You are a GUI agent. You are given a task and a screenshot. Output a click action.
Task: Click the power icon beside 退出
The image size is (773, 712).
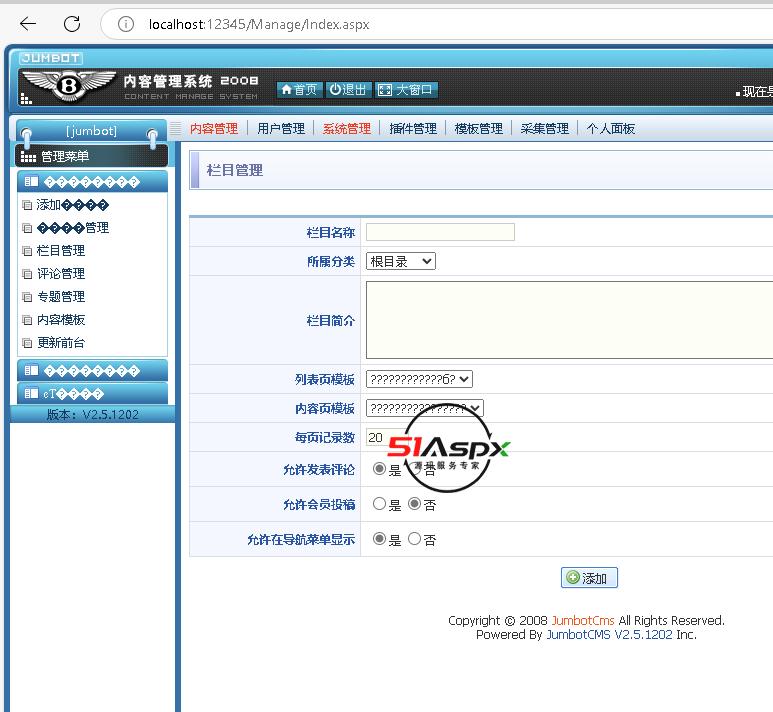[335, 89]
